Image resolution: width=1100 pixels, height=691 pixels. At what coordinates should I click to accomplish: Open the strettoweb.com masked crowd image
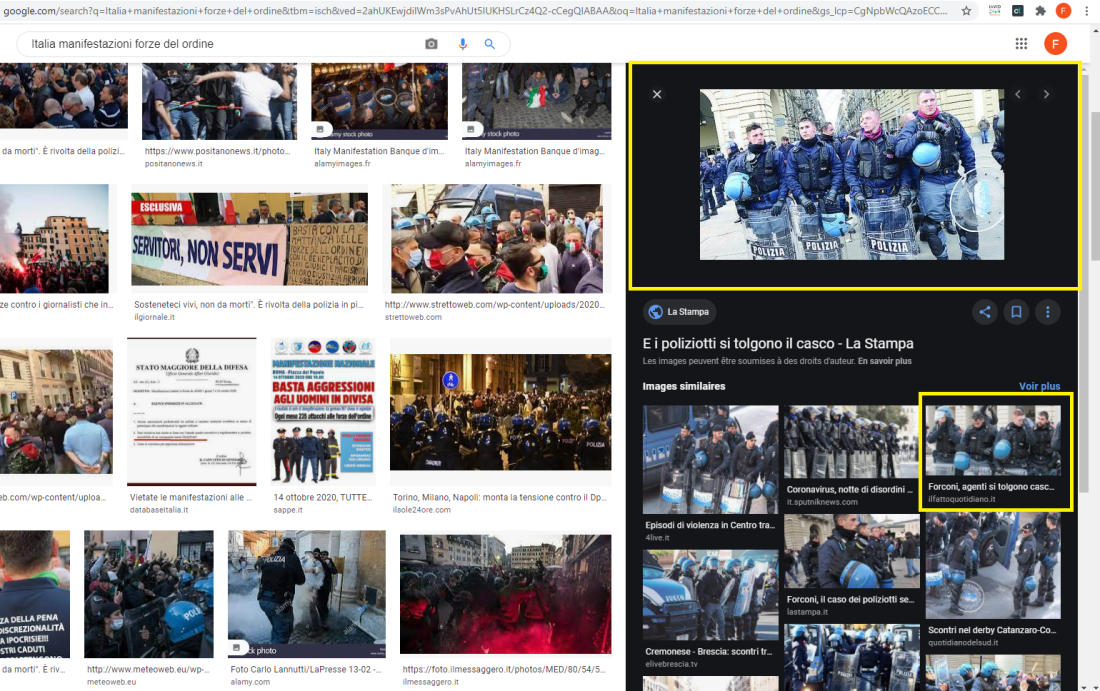497,239
